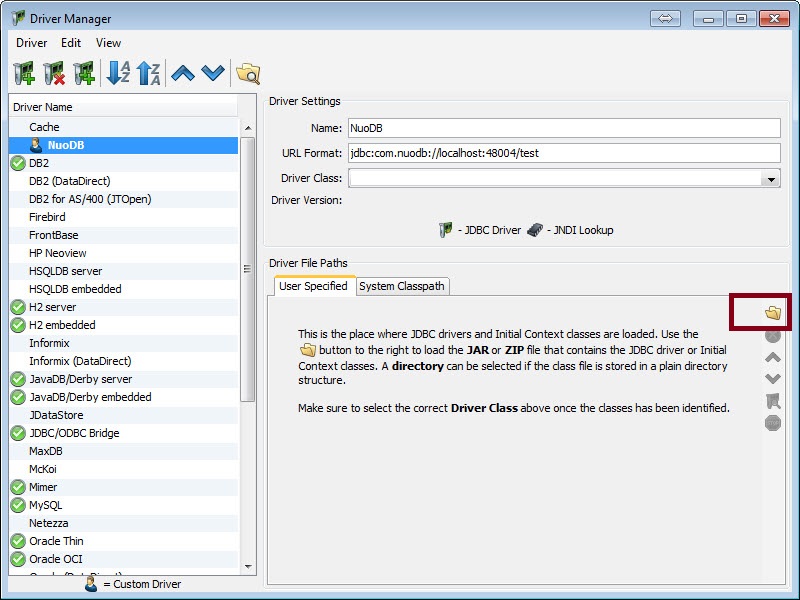The height and width of the screenshot is (600, 800).
Task: Click the move path down arrow icon
Action: (x=773, y=379)
